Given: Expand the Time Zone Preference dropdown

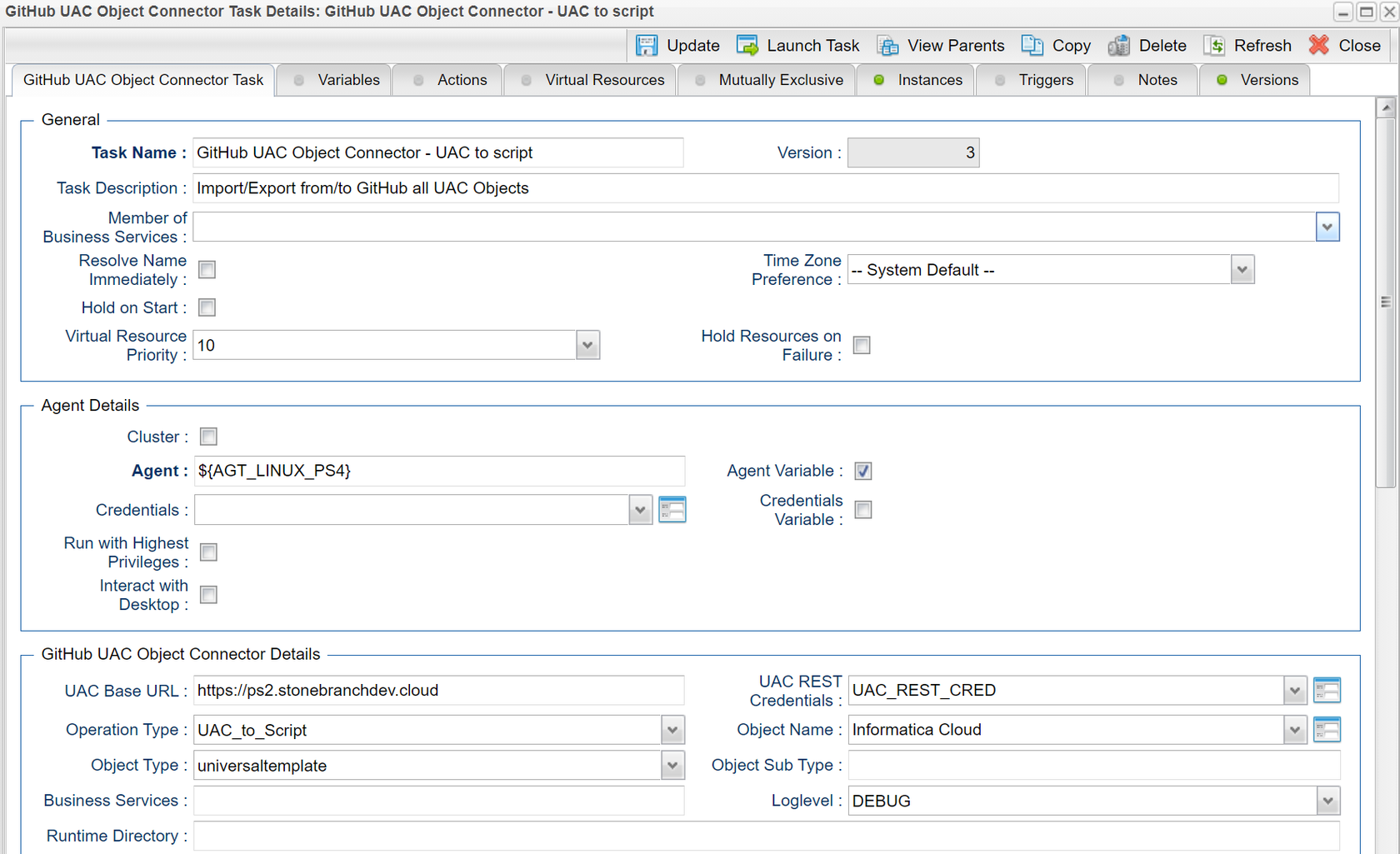Looking at the screenshot, I should [1242, 270].
